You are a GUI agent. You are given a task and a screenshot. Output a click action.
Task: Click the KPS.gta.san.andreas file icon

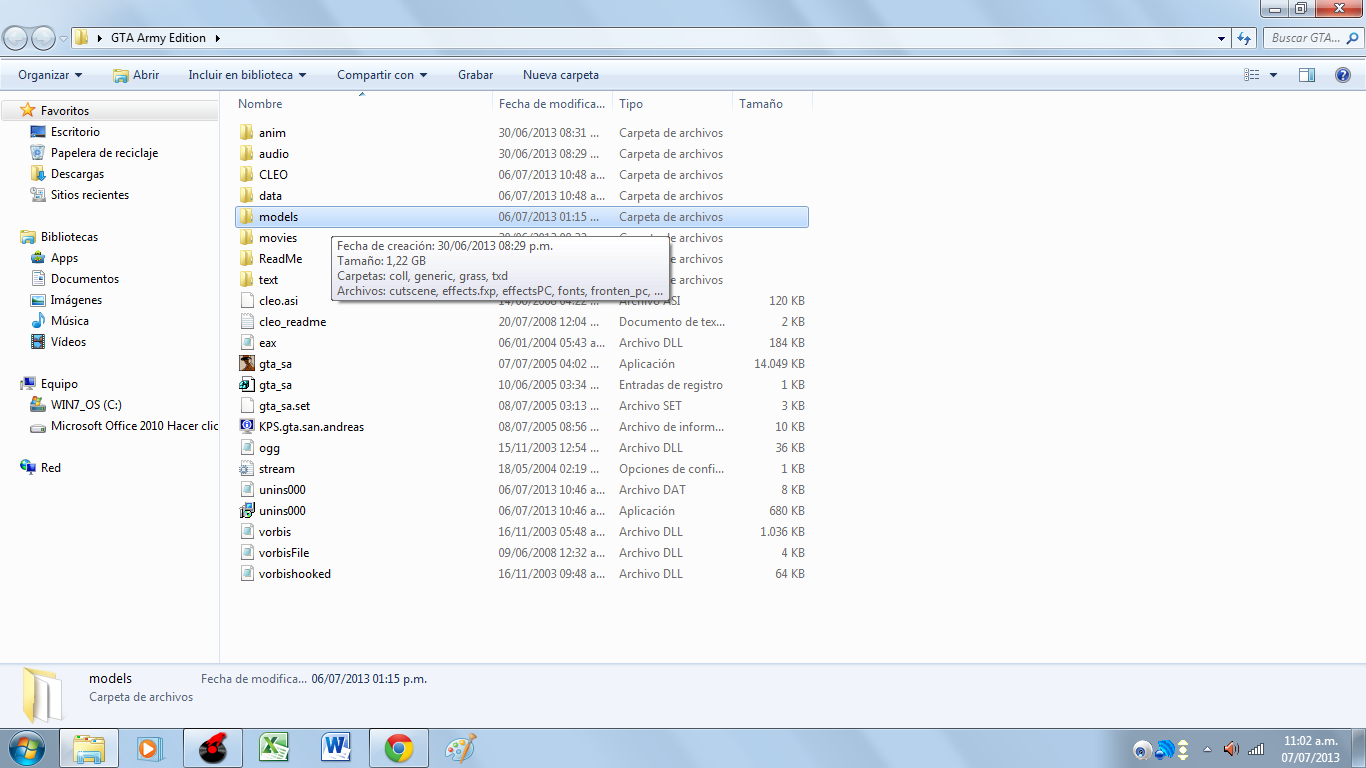coord(247,427)
